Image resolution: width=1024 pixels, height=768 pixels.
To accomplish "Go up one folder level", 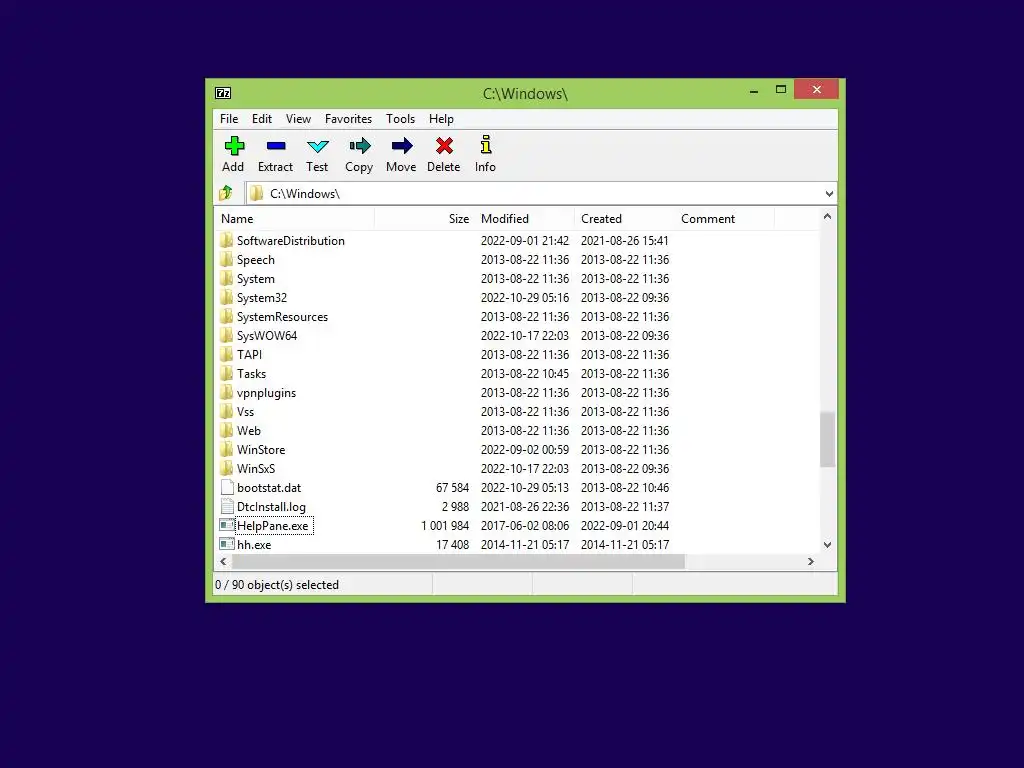I will 226,193.
